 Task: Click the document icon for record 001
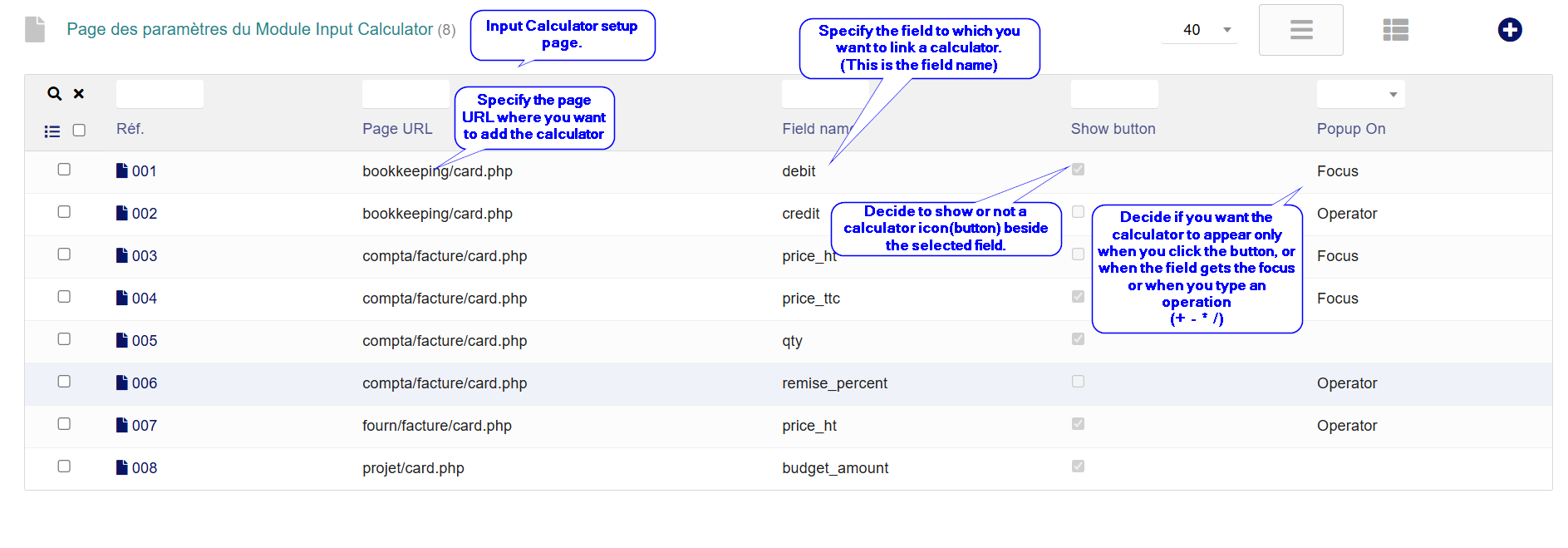click(x=122, y=170)
